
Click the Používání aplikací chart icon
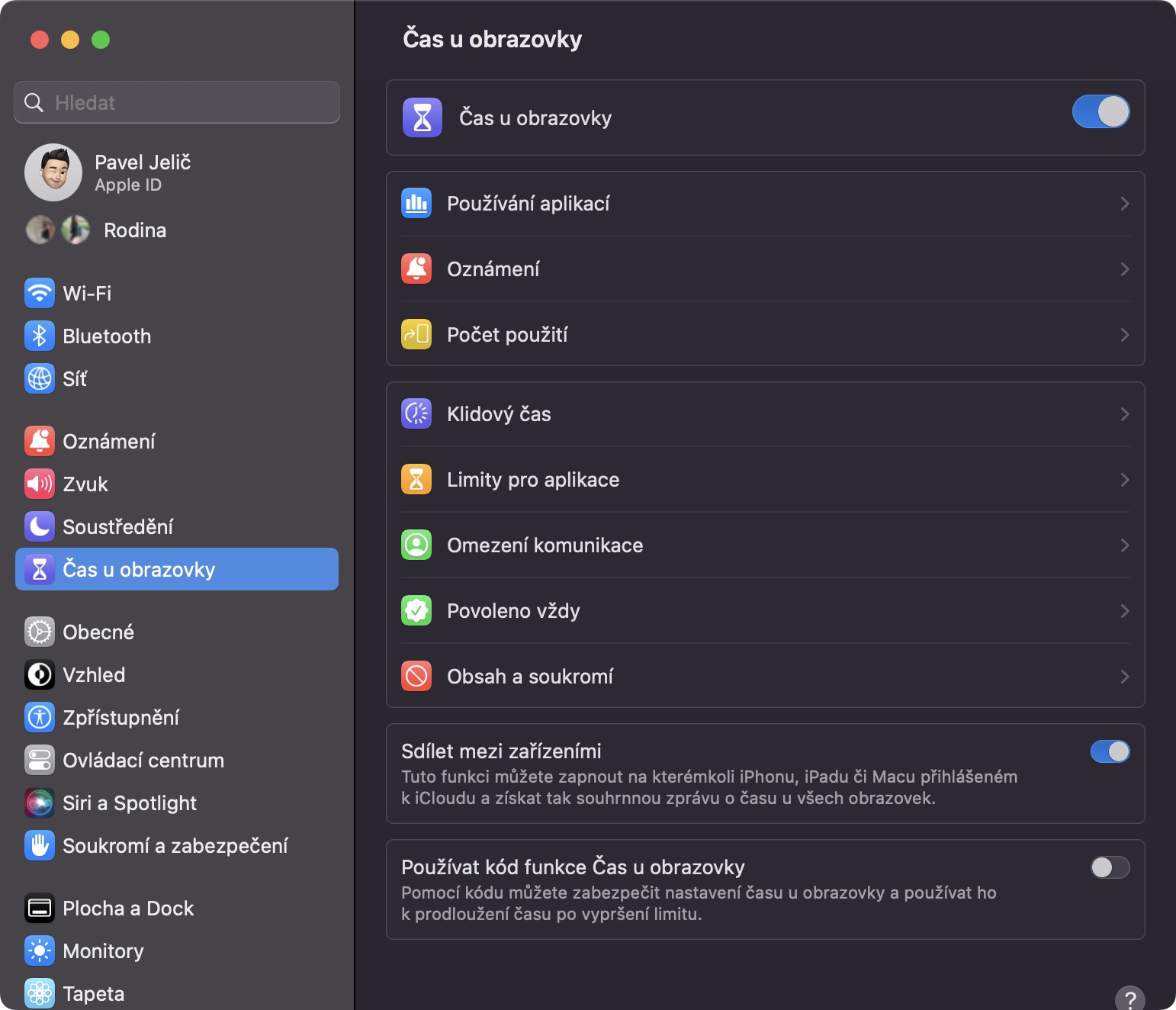(416, 203)
